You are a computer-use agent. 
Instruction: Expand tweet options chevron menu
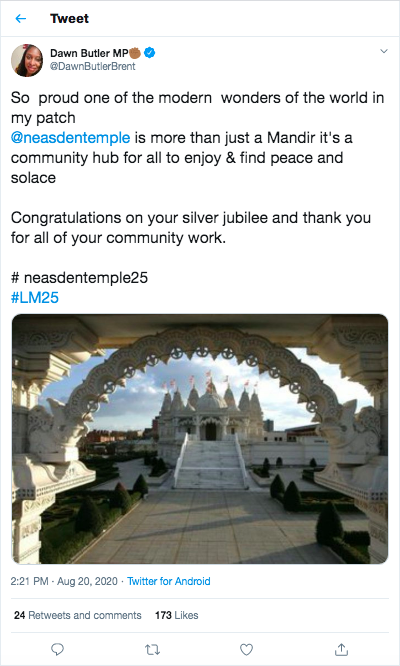pyautogui.click(x=383, y=51)
